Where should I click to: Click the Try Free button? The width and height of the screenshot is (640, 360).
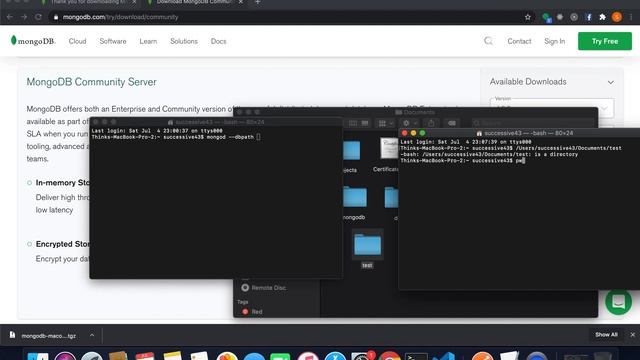[604, 41]
